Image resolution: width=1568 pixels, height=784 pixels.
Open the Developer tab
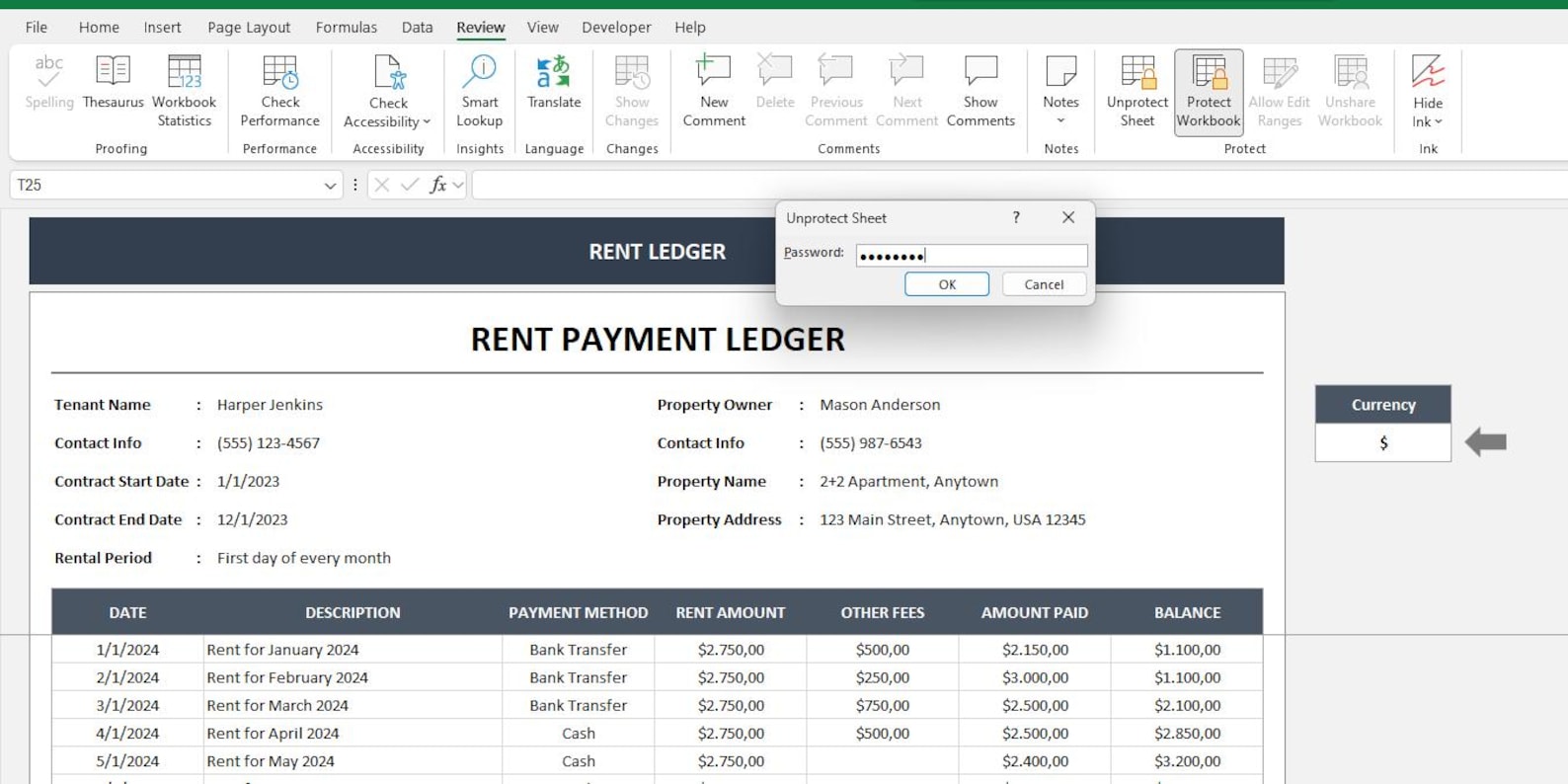point(616,28)
